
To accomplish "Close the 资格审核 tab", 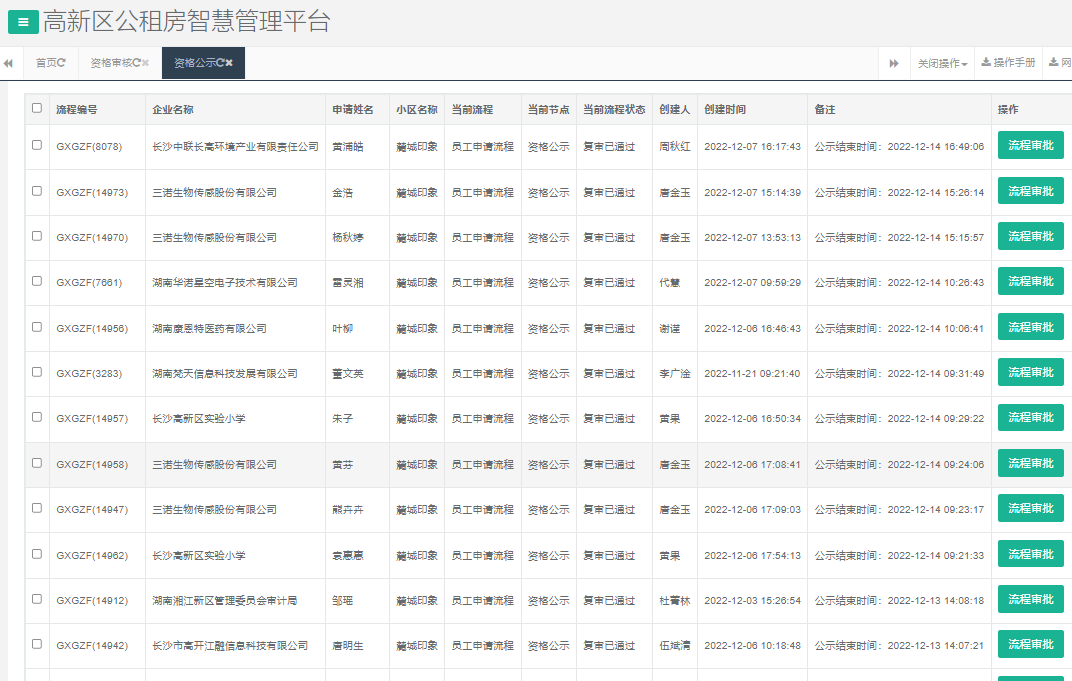I will [145, 62].
